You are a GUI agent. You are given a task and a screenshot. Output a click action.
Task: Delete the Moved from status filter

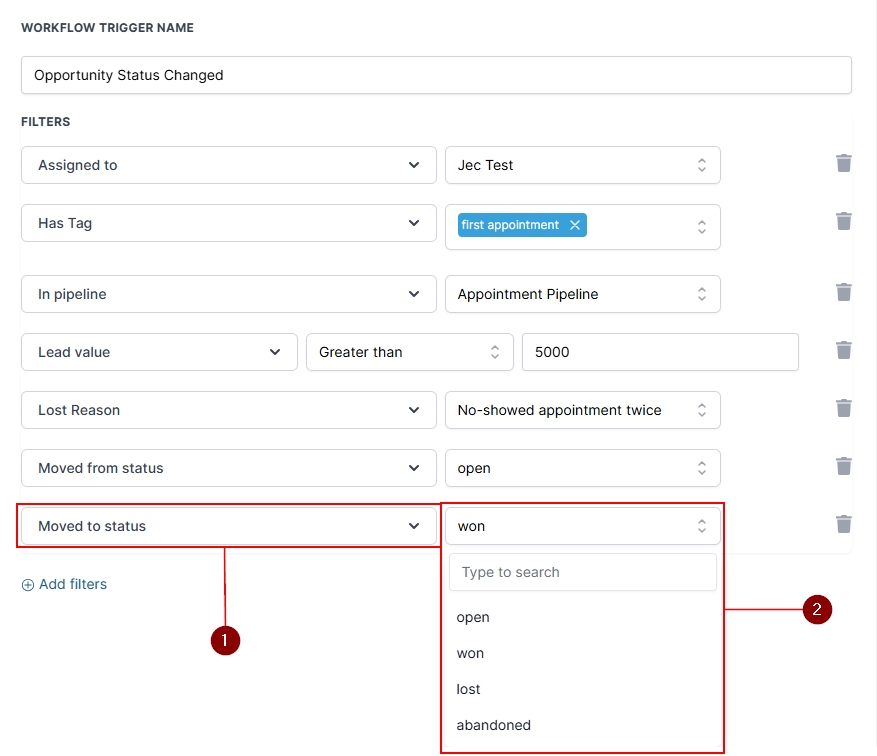[843, 466]
